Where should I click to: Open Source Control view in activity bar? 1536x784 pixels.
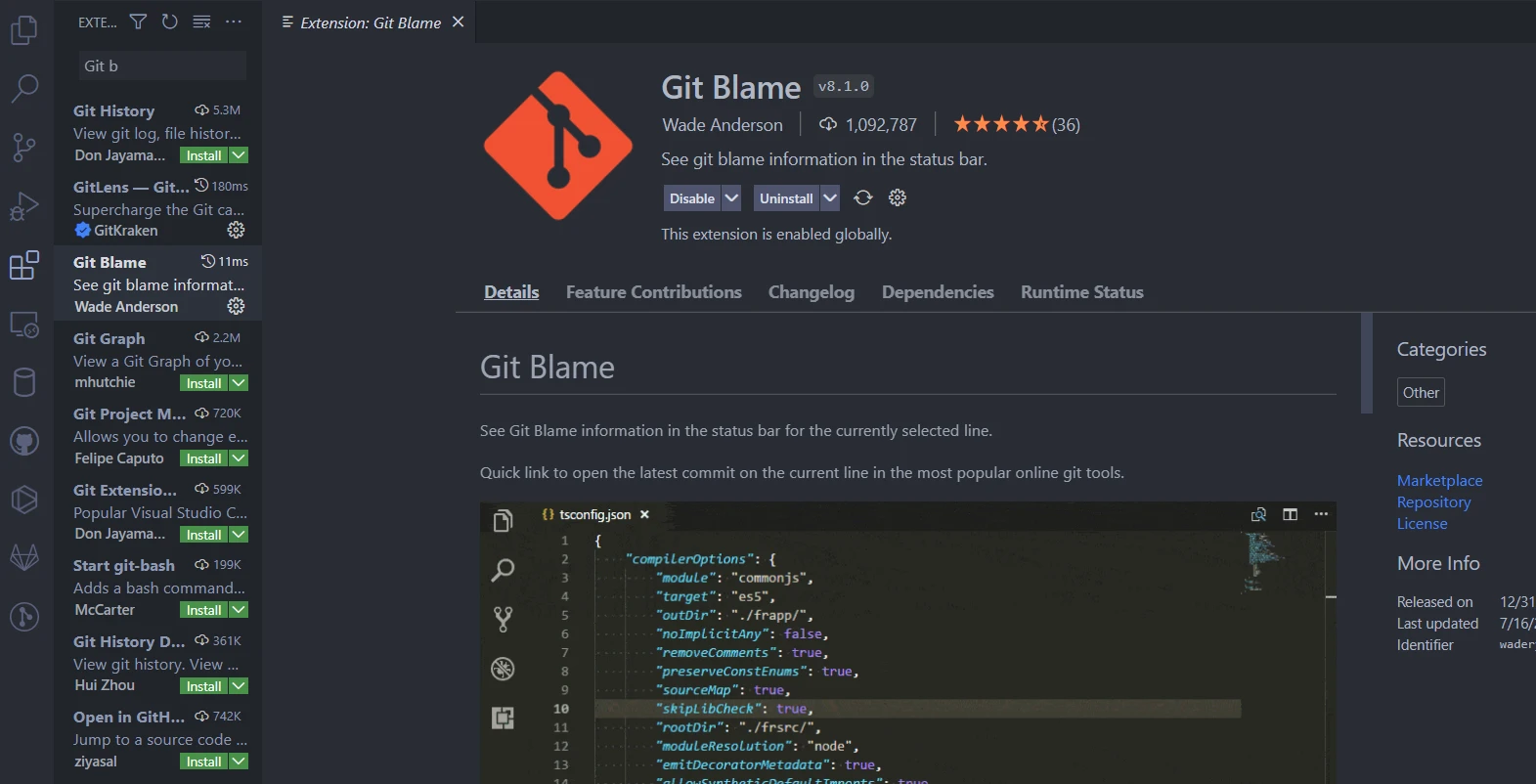(24, 148)
